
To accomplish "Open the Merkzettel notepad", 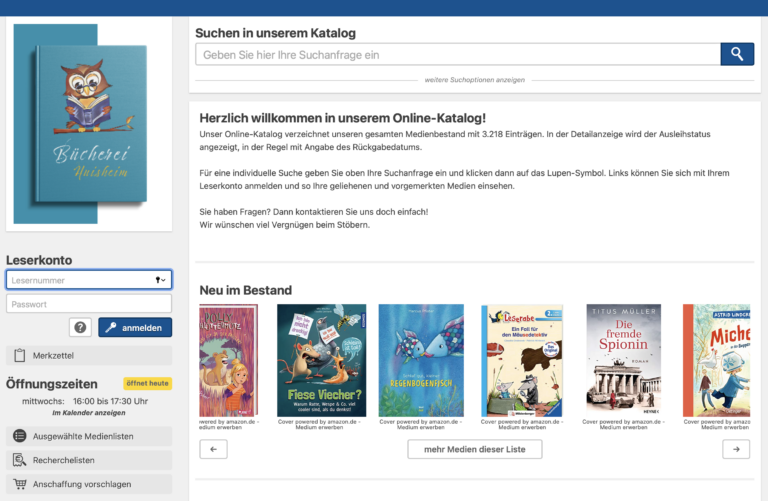I will 89,355.
